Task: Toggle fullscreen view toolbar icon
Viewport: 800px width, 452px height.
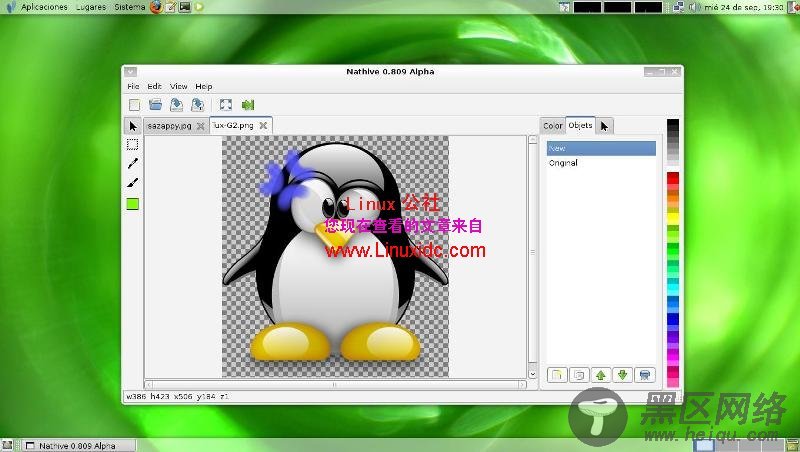Action: point(226,105)
